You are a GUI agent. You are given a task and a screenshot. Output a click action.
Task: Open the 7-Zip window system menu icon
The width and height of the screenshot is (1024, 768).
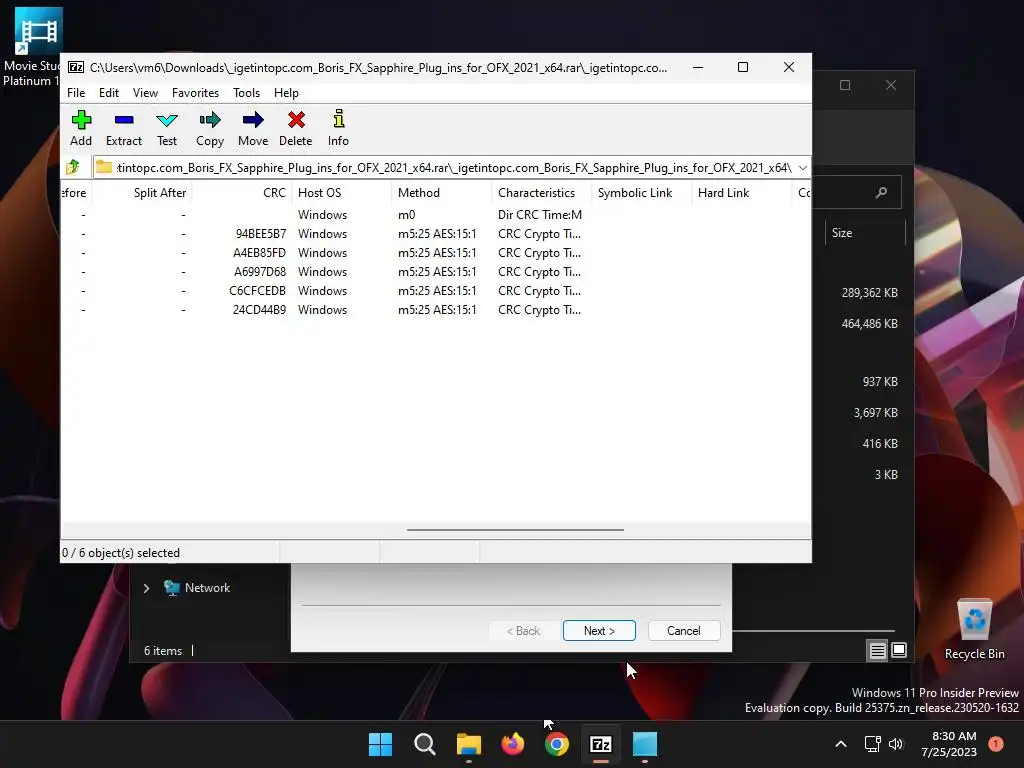[x=76, y=67]
